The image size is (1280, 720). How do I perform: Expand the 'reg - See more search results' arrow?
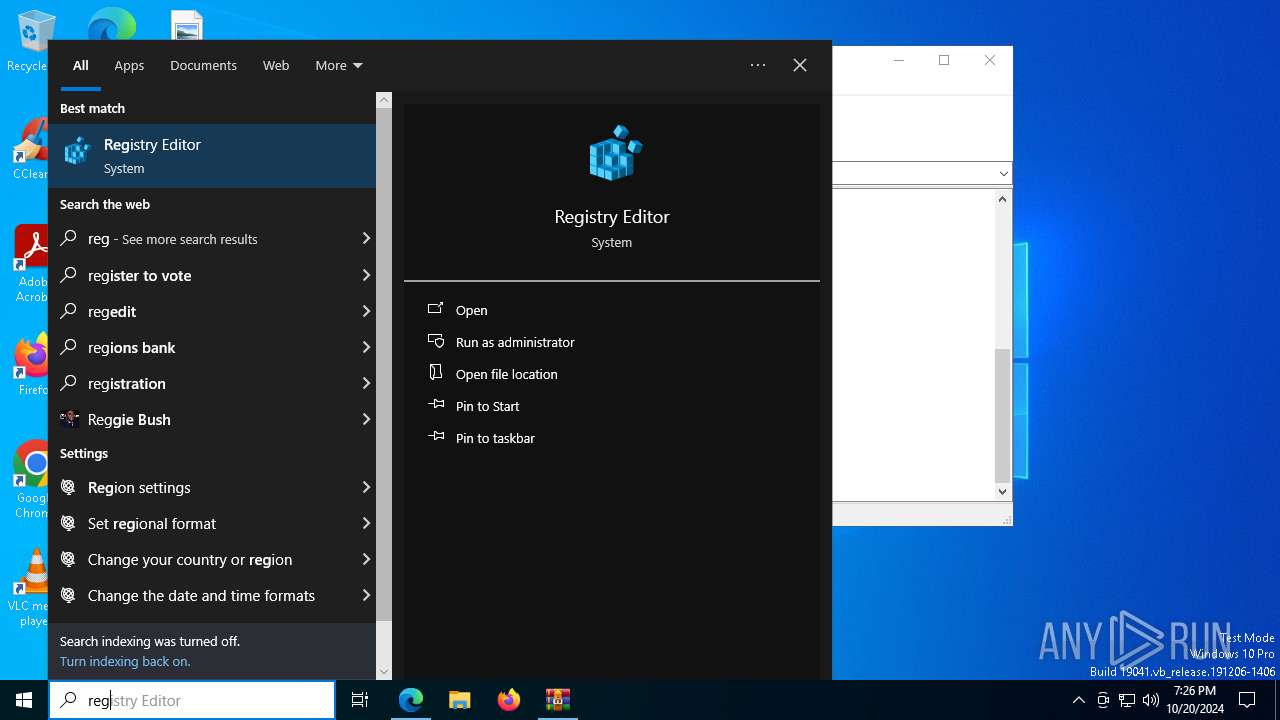pyautogui.click(x=366, y=239)
